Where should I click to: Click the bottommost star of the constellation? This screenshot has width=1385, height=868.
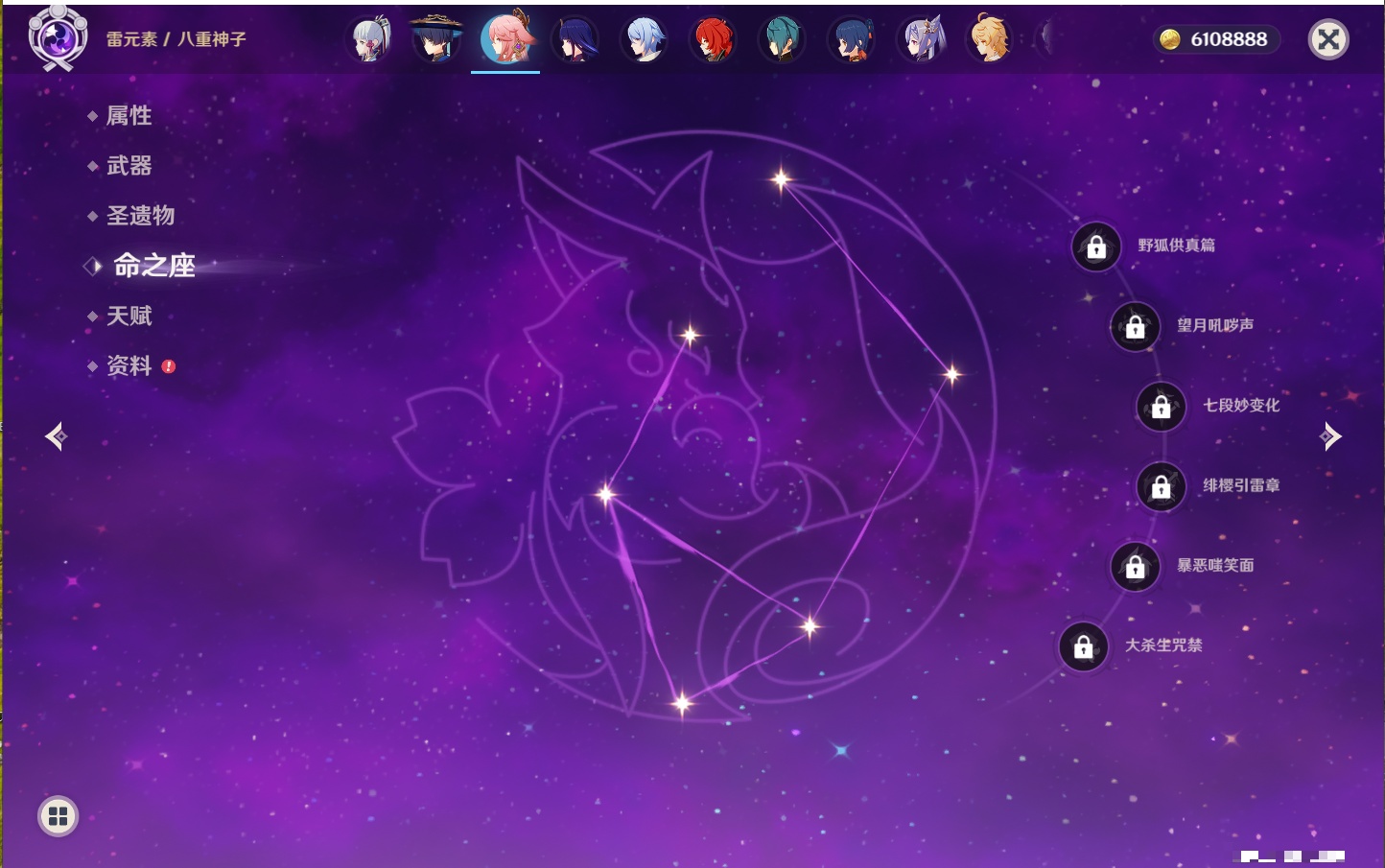(682, 703)
